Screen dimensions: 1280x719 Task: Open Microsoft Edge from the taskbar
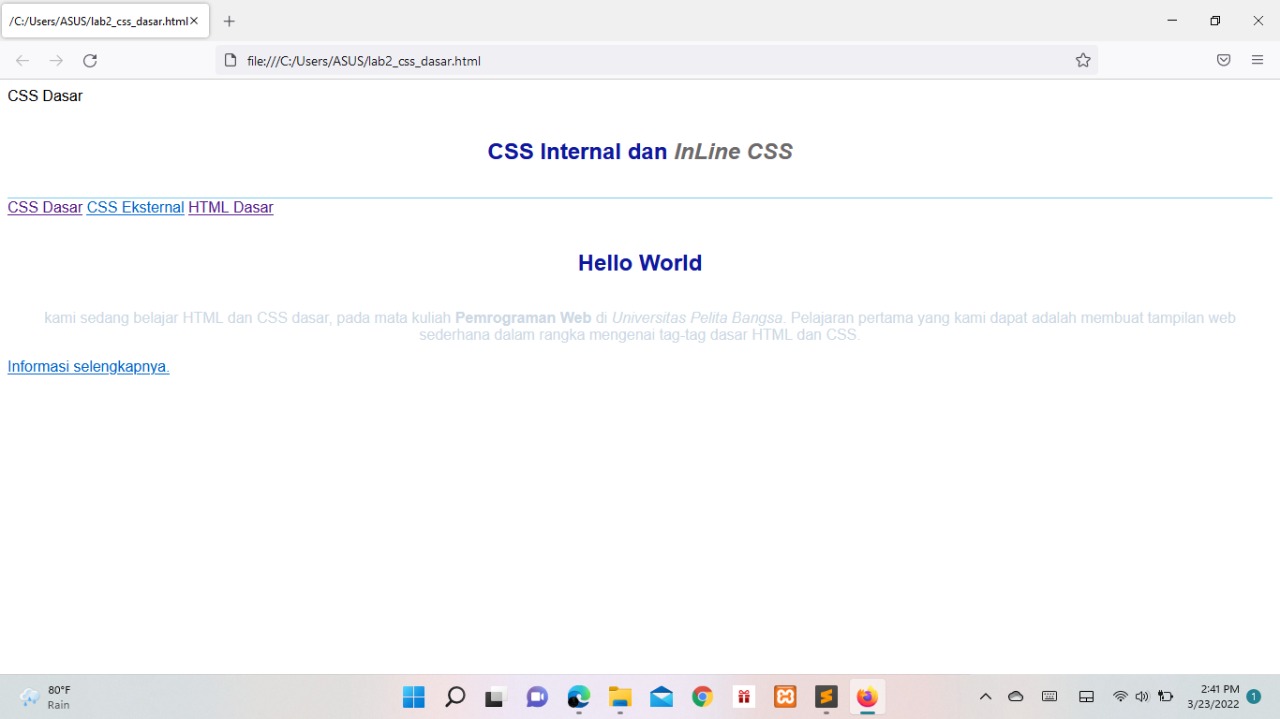point(578,696)
